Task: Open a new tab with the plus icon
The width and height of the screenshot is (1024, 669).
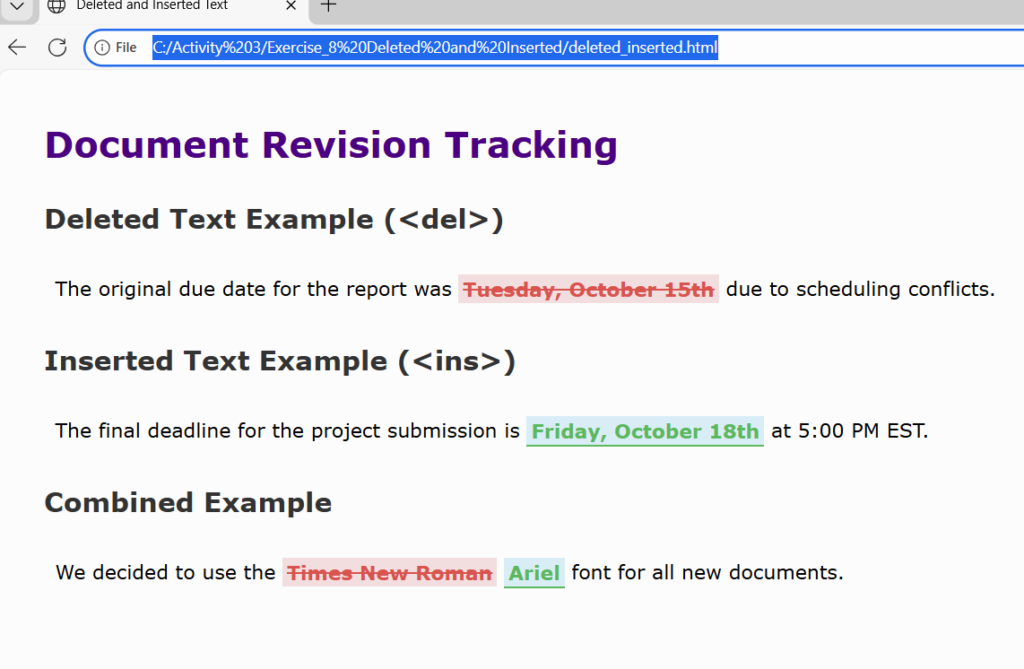Action: (328, 6)
